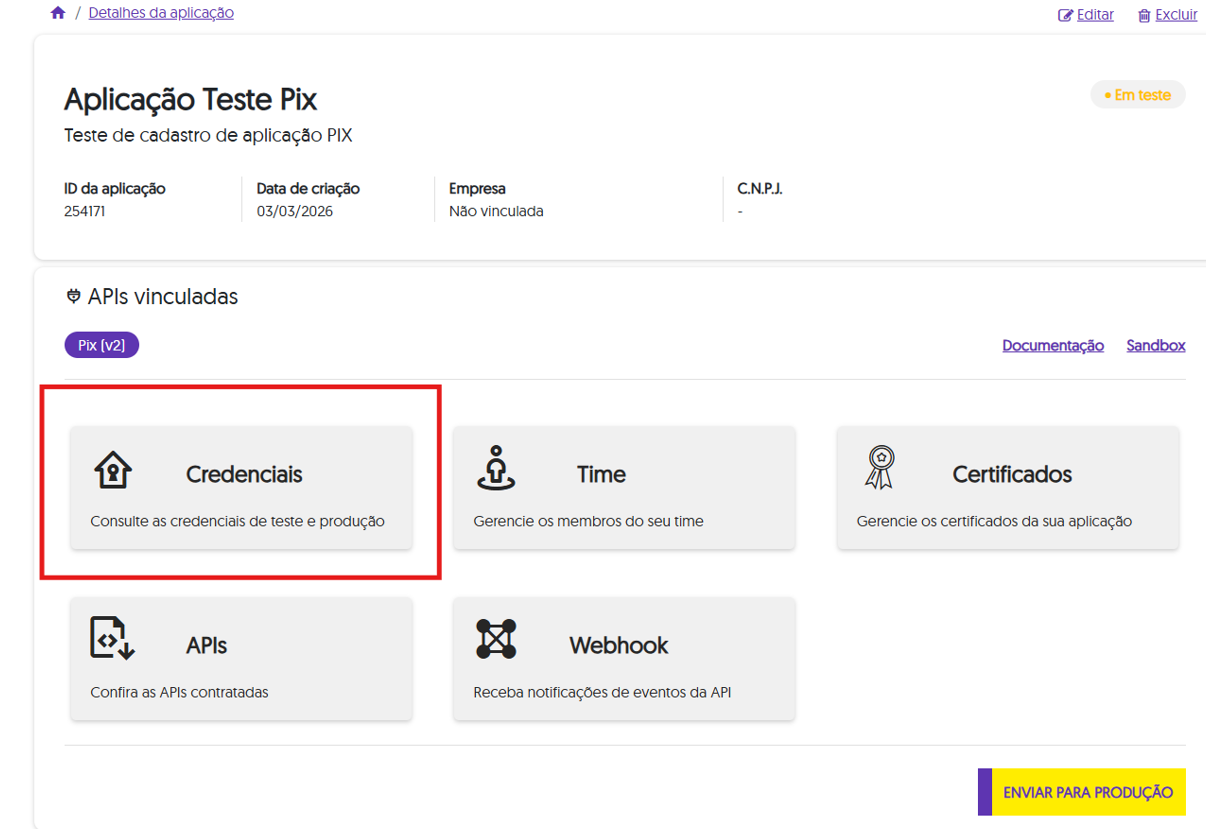Click the Webhook card description text
Screen dimensions: 1206x829
pos(602,692)
